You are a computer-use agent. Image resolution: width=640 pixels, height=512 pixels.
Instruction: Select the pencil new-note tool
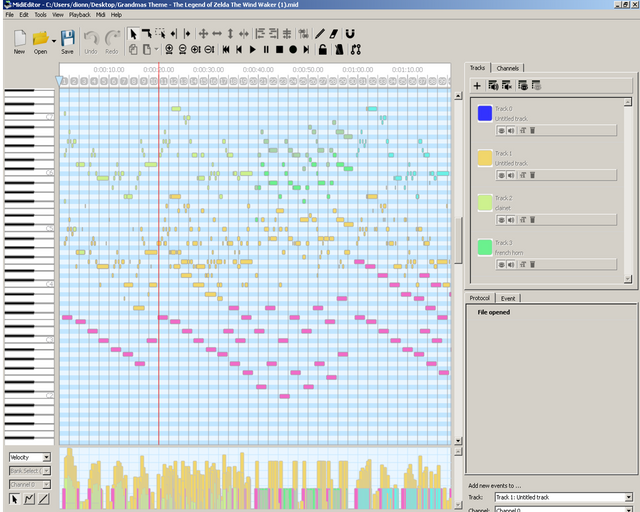click(320, 33)
